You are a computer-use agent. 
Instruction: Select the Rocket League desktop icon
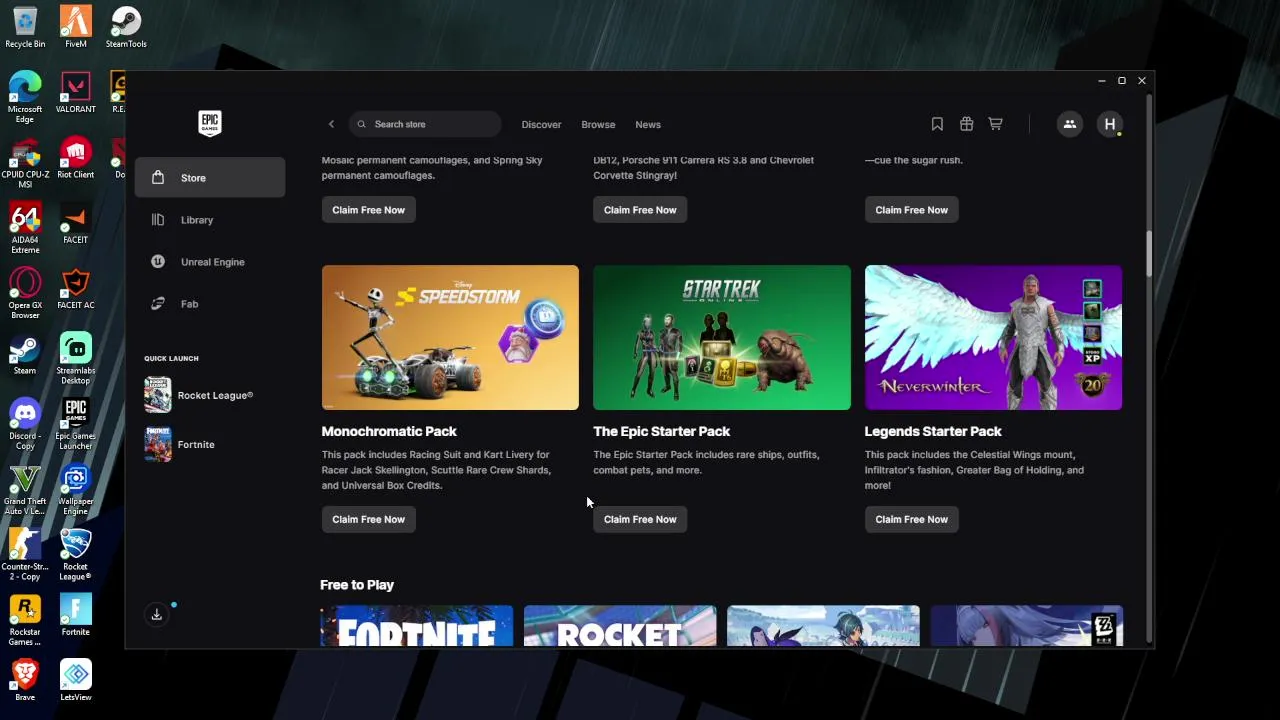click(76, 555)
